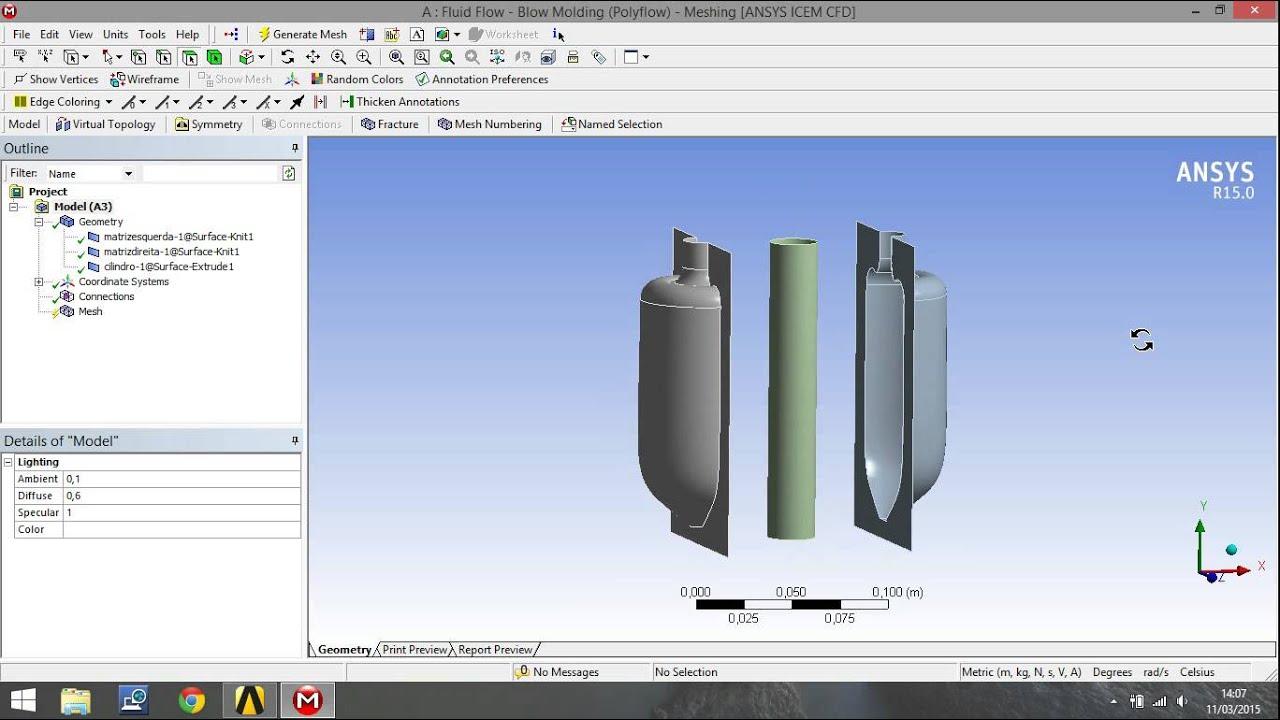
Task: Collapse the Geometry tree node
Action: (x=39, y=222)
